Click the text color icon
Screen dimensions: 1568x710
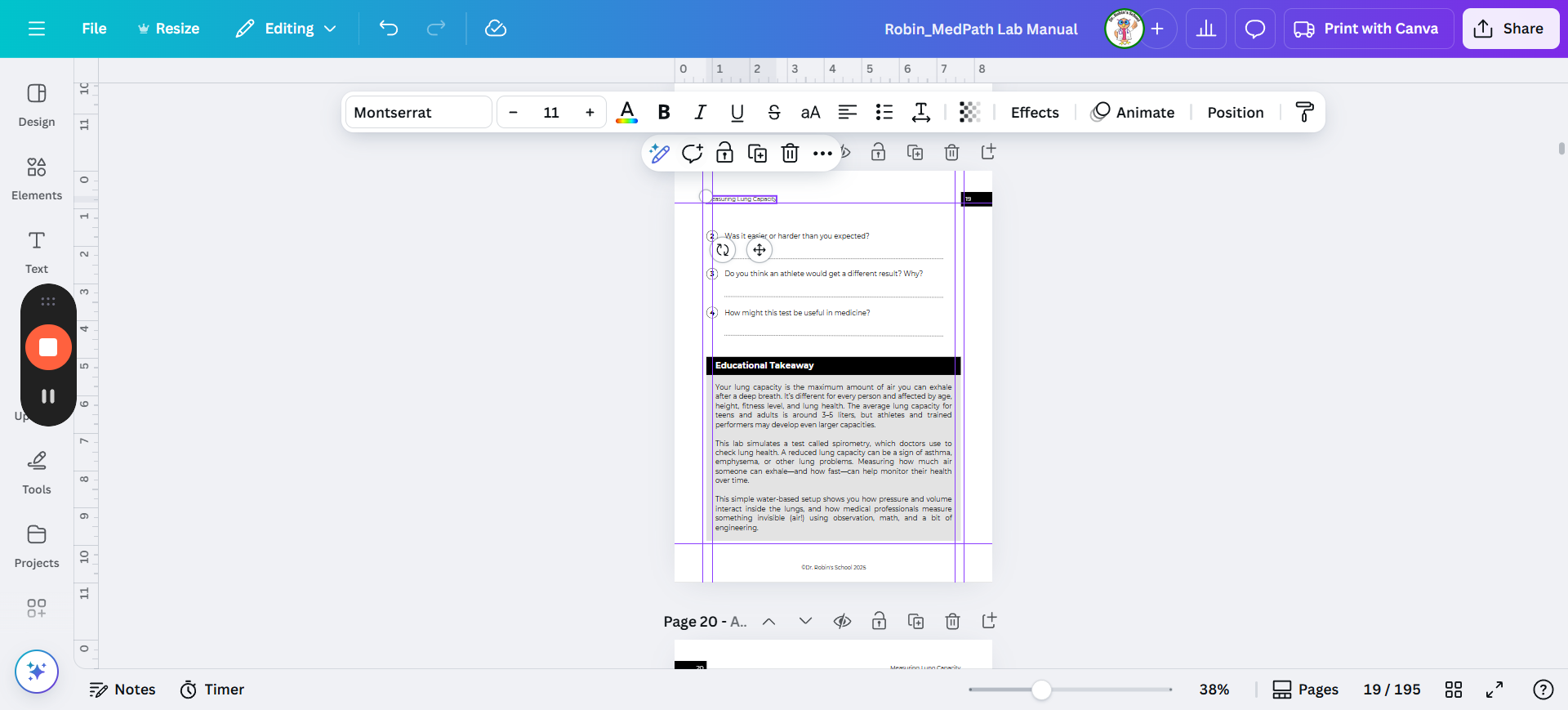pos(626,112)
